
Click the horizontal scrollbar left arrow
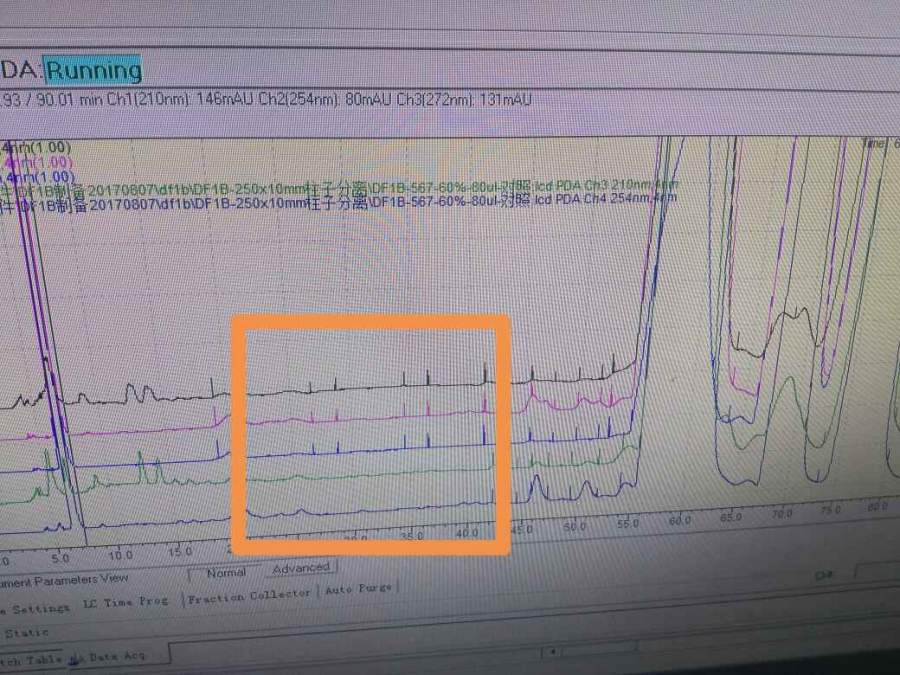pos(552,651)
